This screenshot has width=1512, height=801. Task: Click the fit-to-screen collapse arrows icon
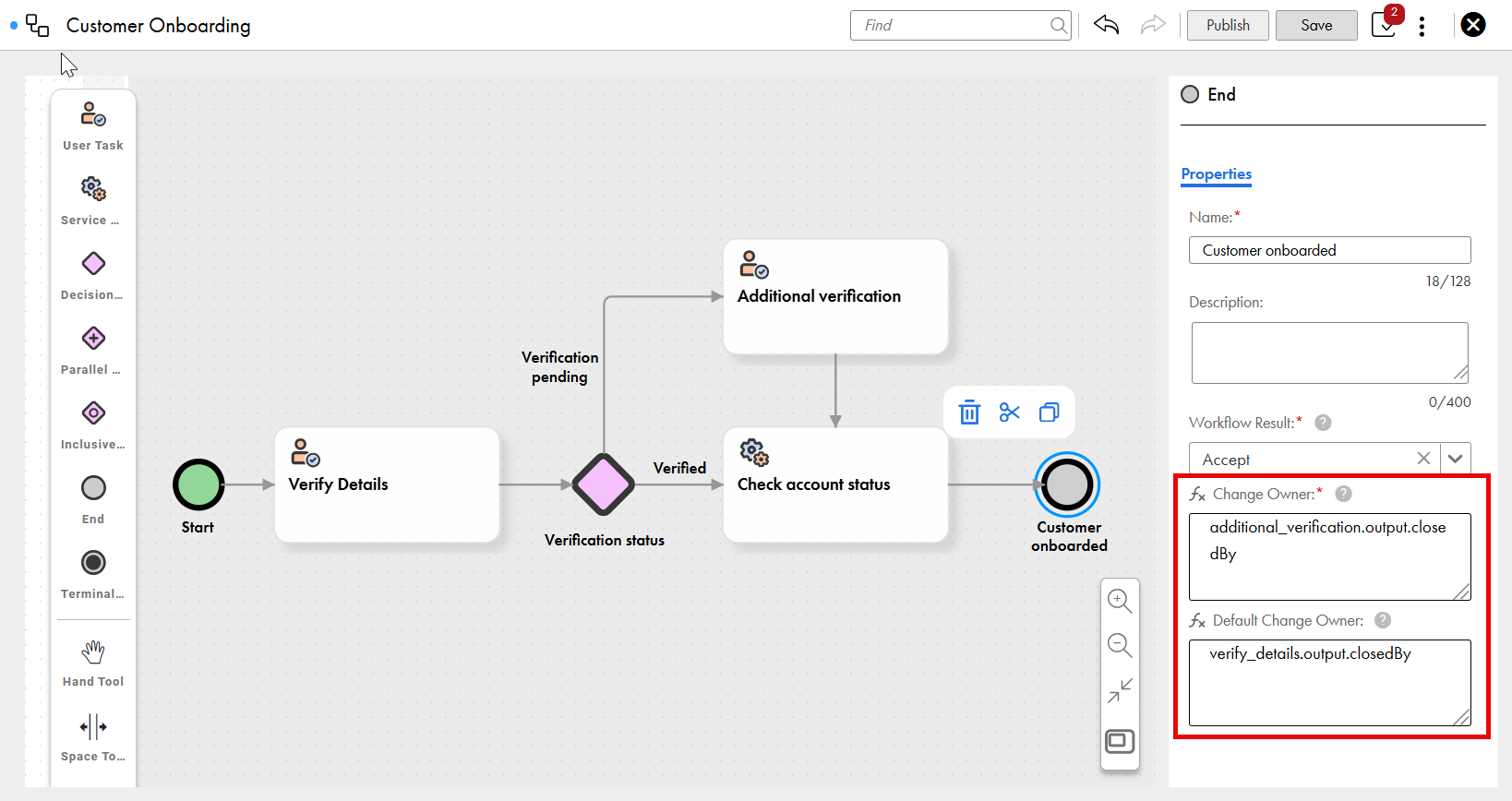coord(1120,691)
